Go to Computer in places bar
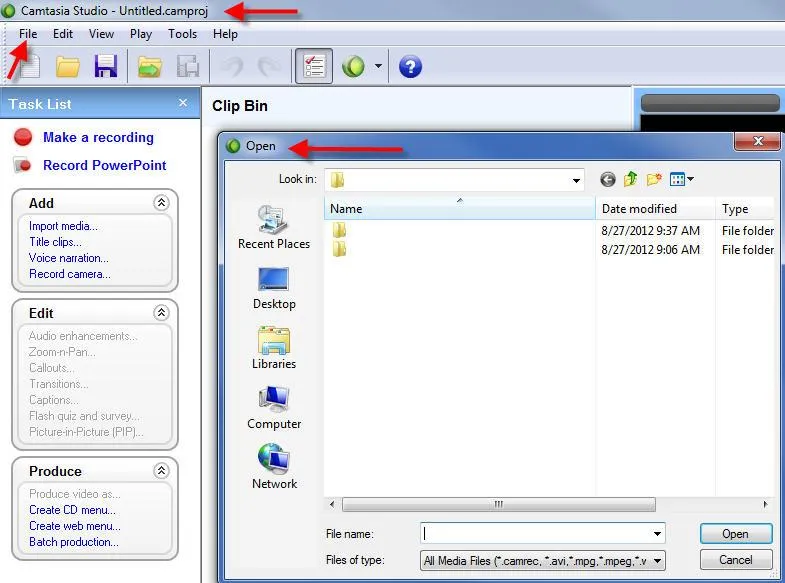Viewport: 785px width, 583px height. [274, 408]
